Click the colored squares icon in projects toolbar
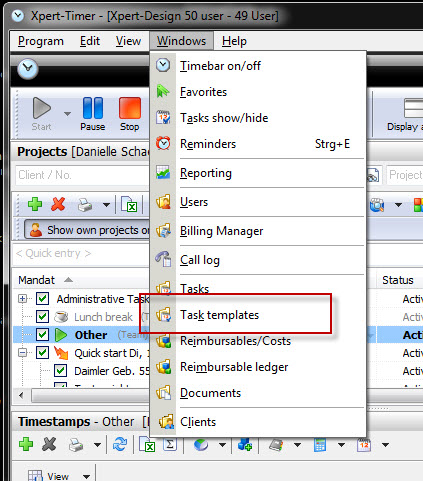 click(x=418, y=205)
